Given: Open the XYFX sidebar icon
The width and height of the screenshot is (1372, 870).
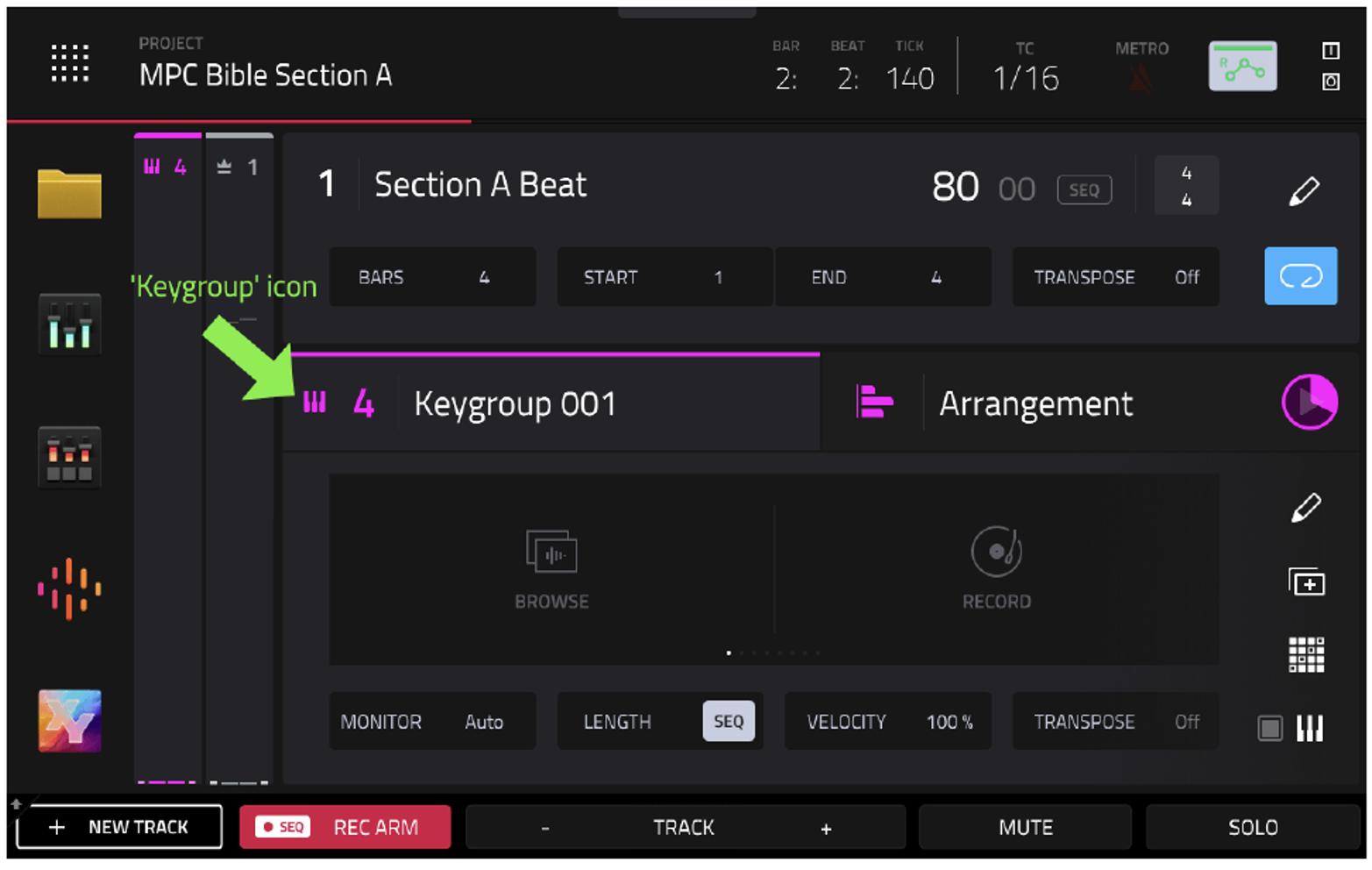Looking at the screenshot, I should coord(69,721).
